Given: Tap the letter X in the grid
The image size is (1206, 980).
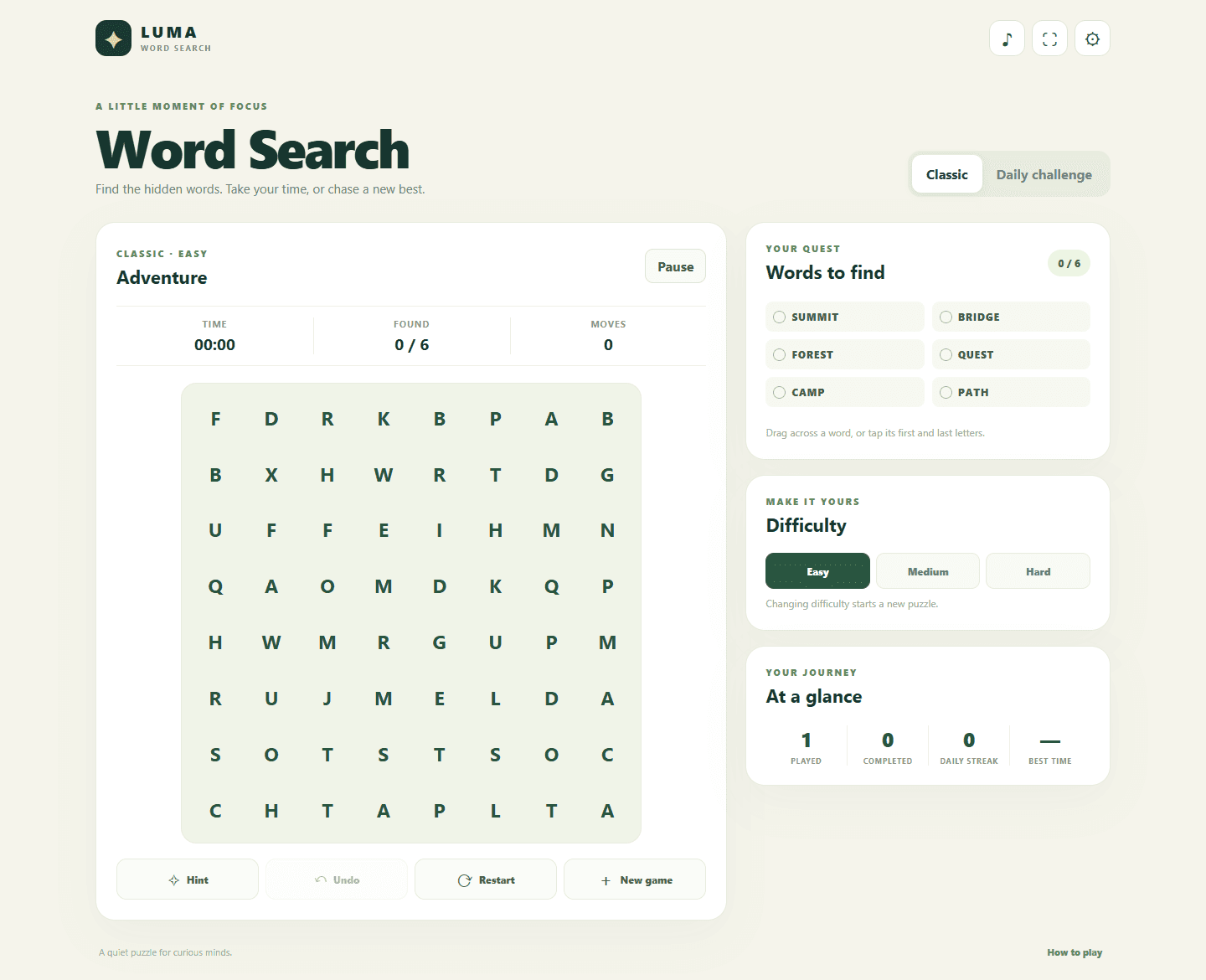Looking at the screenshot, I should [x=271, y=475].
